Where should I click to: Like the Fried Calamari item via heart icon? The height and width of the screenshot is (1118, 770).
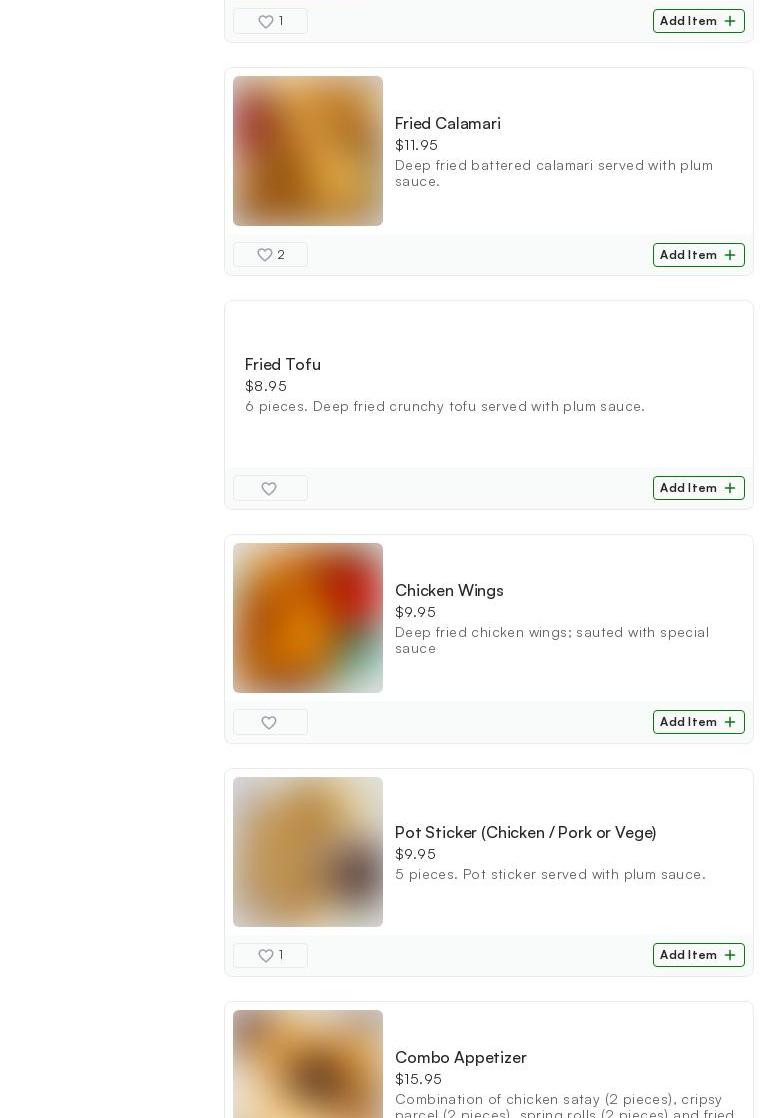[265, 255]
